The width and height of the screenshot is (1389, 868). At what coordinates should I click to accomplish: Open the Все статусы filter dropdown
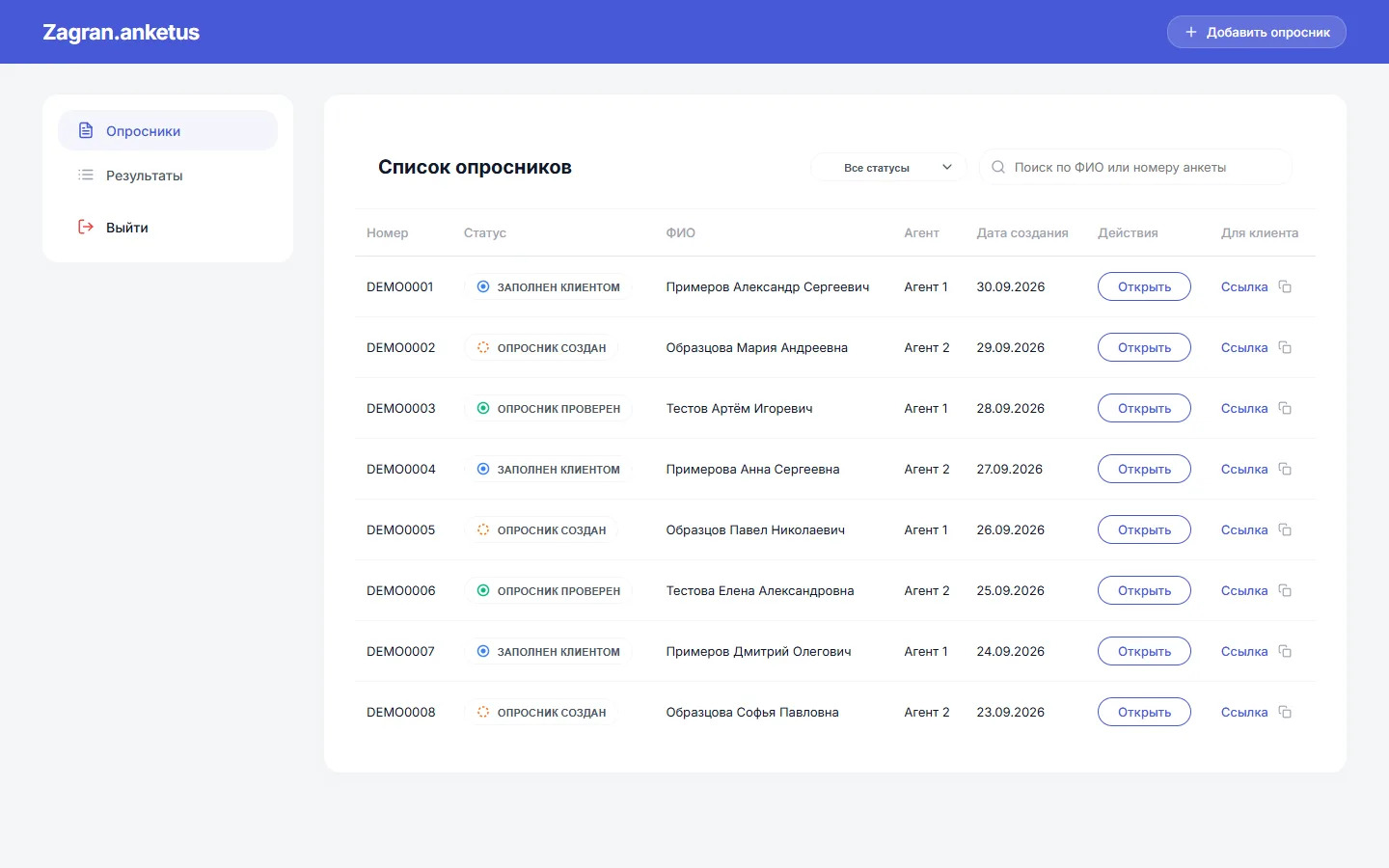[x=888, y=167]
